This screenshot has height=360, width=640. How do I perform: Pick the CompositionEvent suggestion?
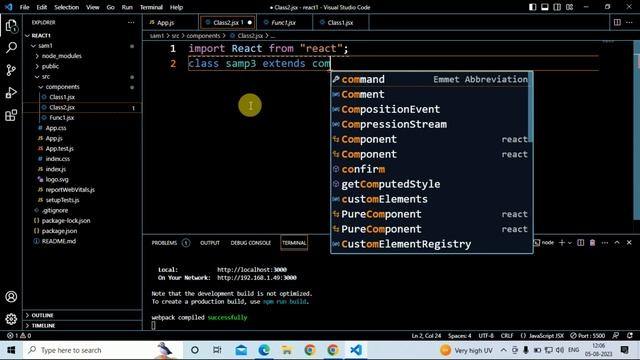coord(430,109)
